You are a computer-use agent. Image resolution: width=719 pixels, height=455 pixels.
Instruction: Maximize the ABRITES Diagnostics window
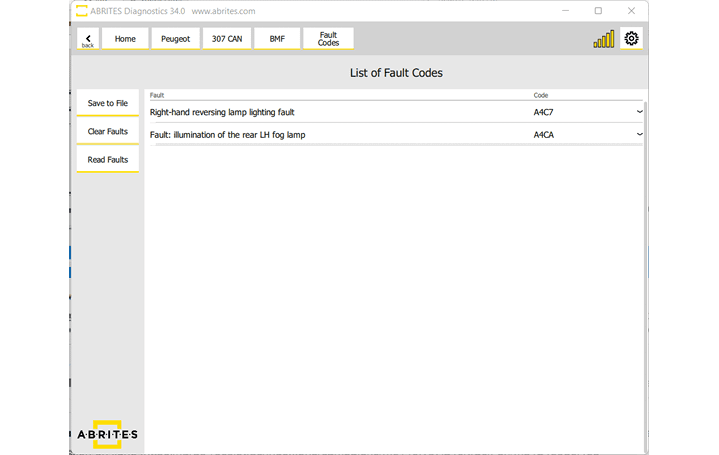click(598, 11)
